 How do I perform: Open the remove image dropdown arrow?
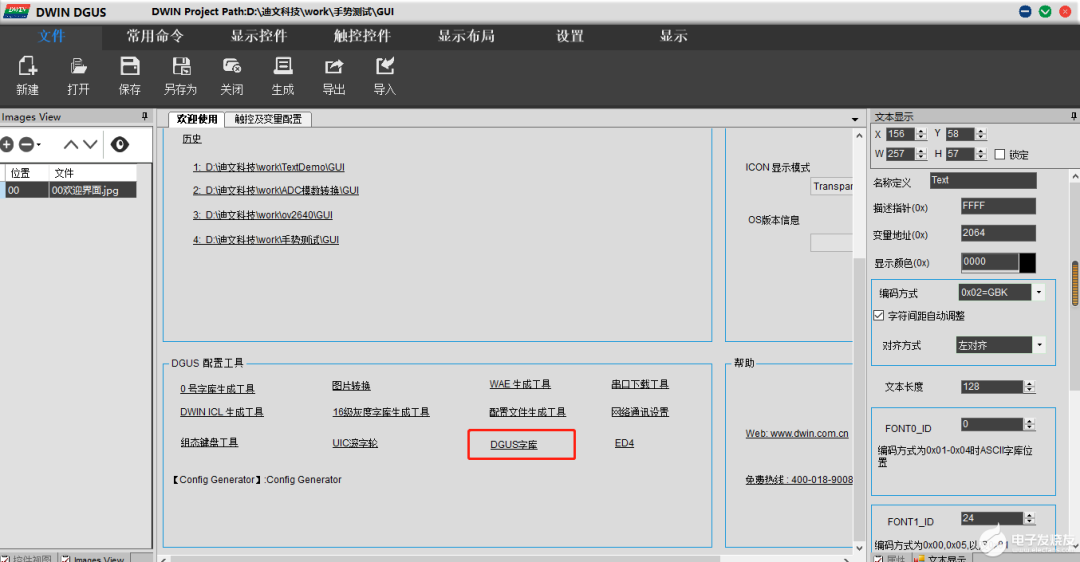pyautogui.click(x=39, y=145)
